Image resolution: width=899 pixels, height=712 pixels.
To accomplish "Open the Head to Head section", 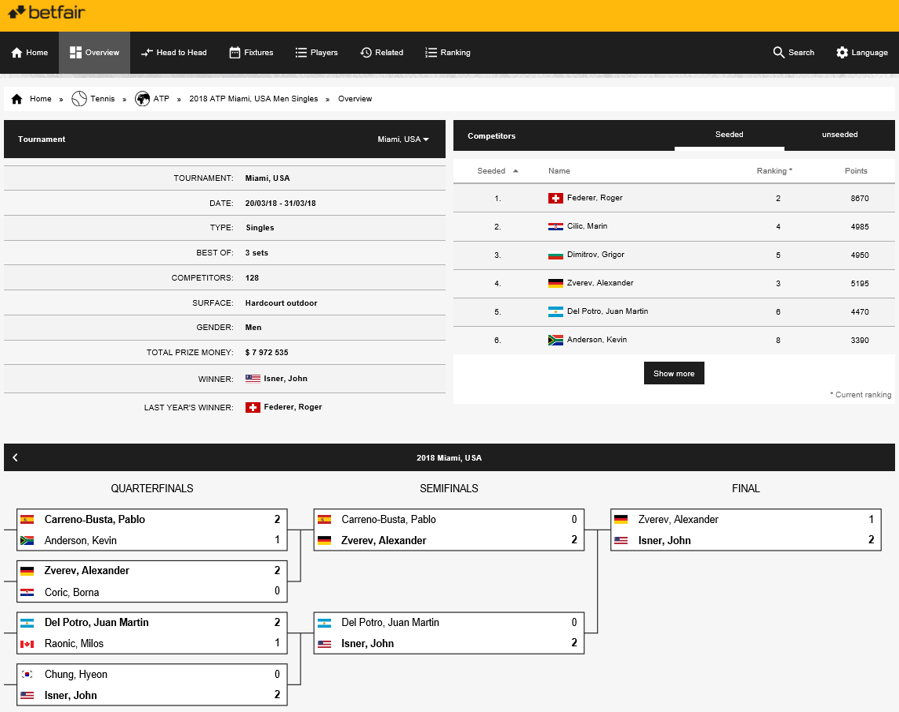I will pyautogui.click(x=174, y=53).
